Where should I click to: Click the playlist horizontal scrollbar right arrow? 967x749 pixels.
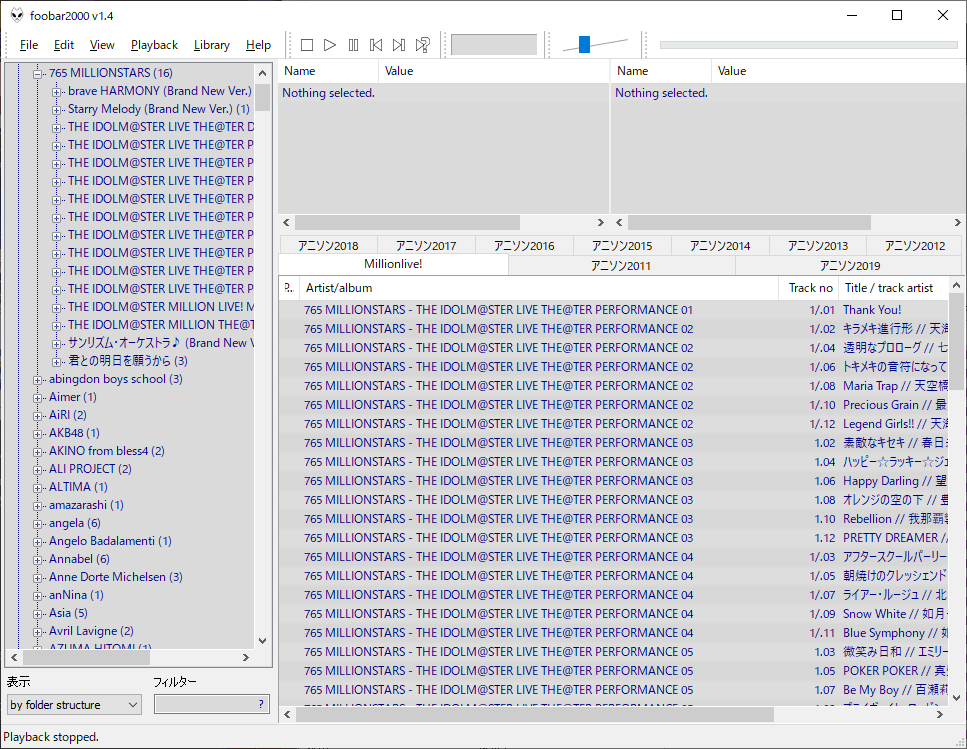click(x=940, y=714)
